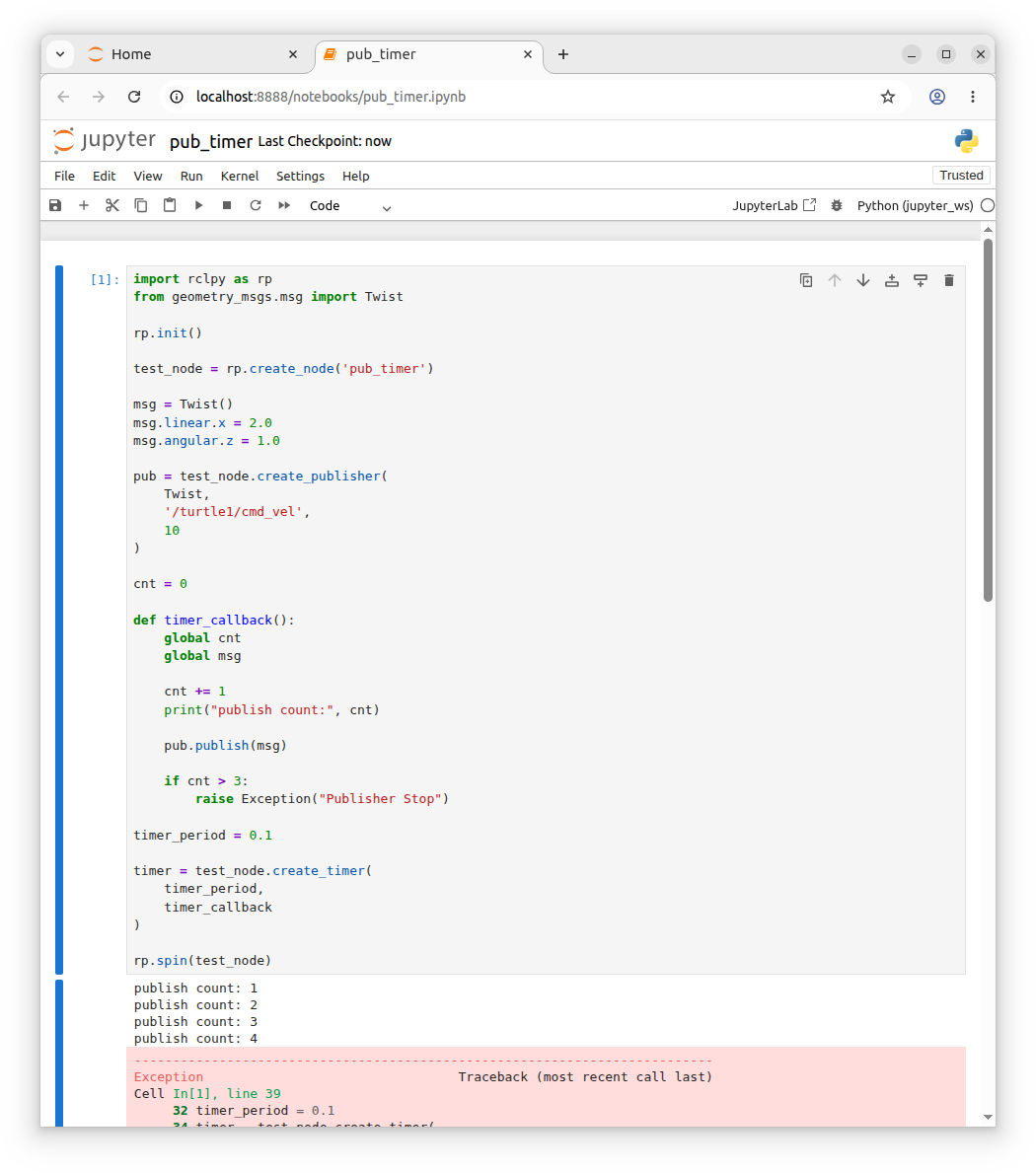Duplicate this cell via cell toolbar
Screen dimensions: 1036x1173
point(806,280)
